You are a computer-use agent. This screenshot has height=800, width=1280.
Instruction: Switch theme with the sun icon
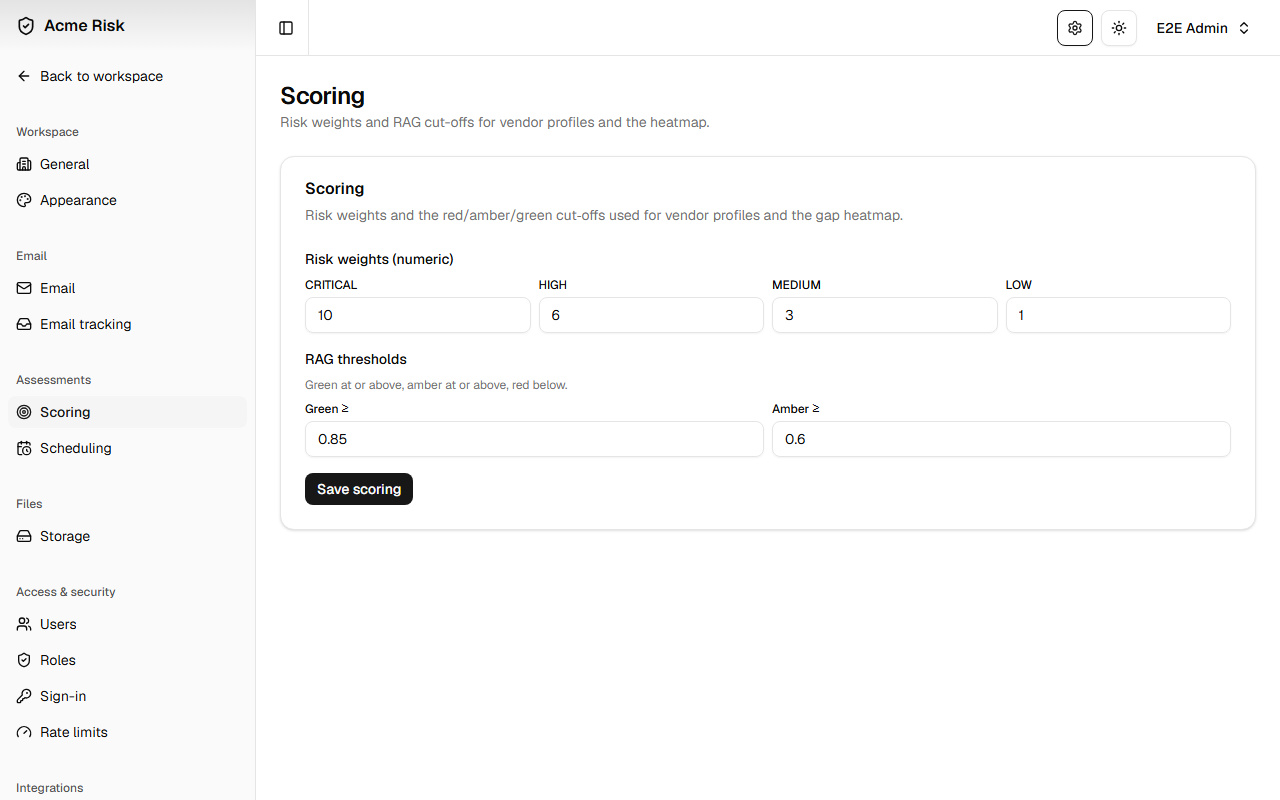point(1119,28)
